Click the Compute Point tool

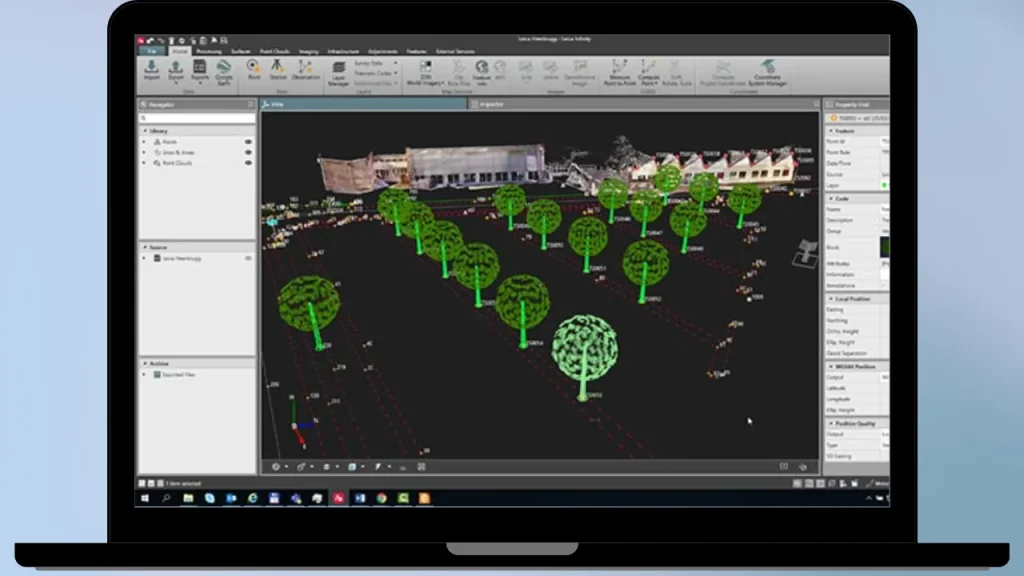pyautogui.click(x=648, y=73)
